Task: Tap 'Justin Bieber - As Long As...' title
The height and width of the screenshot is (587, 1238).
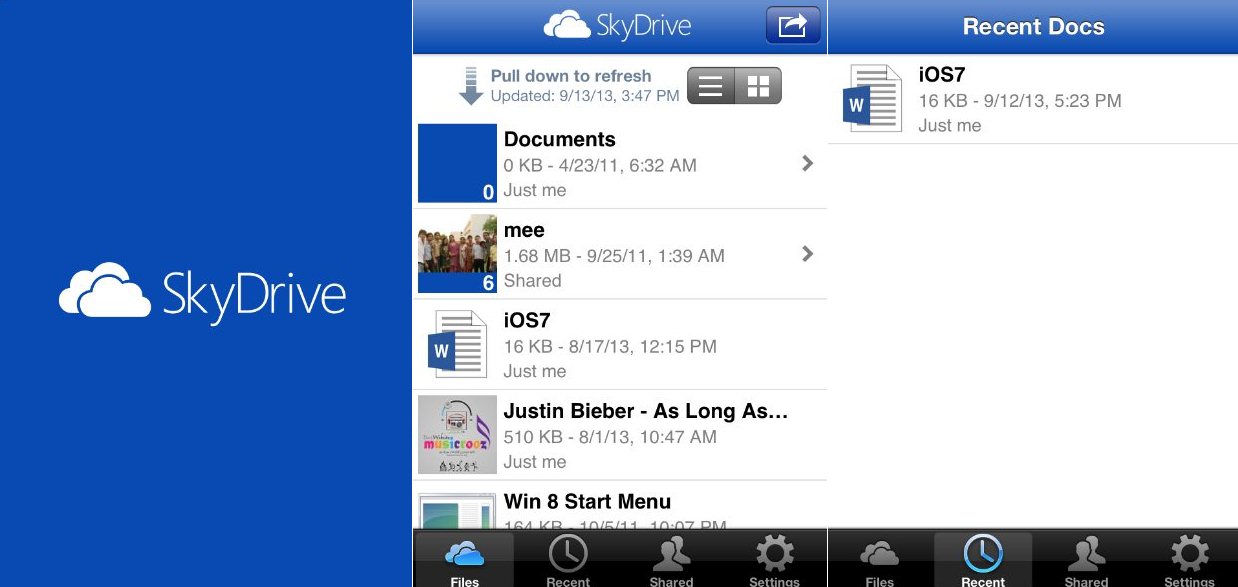Action: (x=646, y=411)
